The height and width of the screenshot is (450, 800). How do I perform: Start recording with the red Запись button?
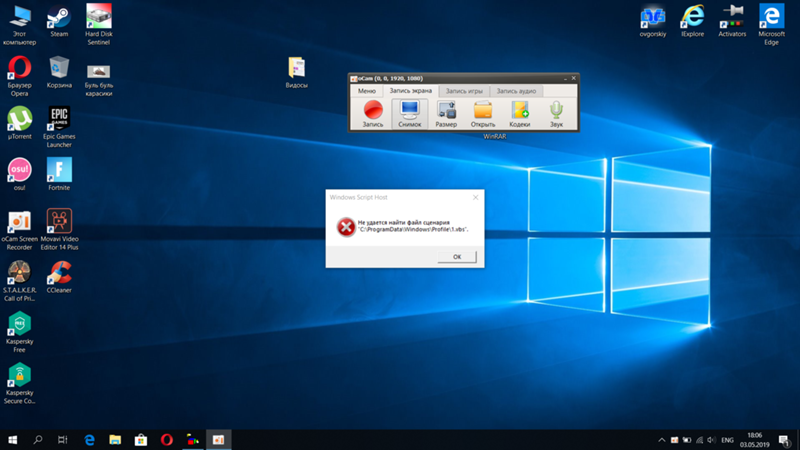coord(373,114)
